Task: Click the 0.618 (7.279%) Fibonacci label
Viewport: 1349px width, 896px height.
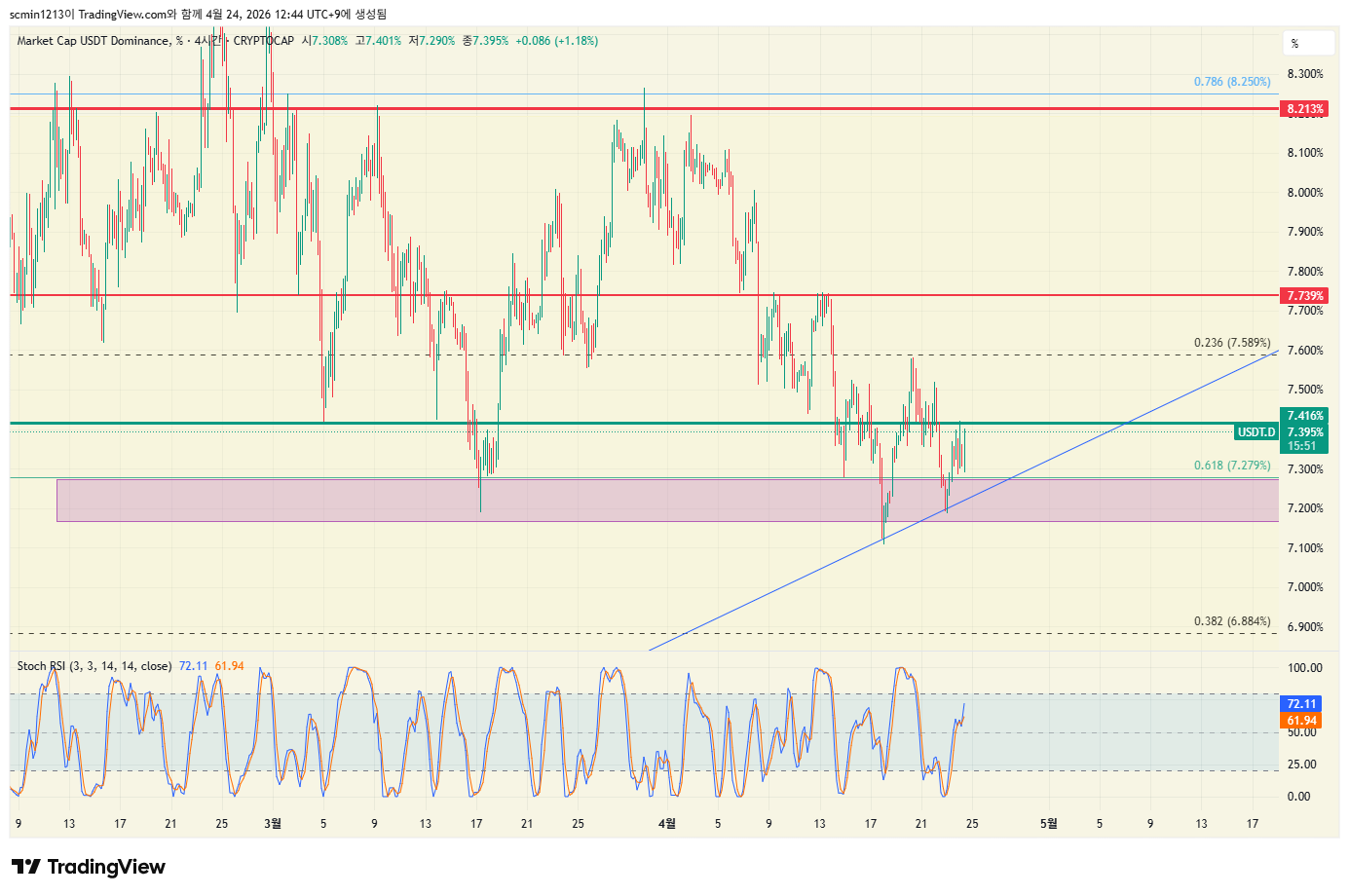Action: click(1232, 466)
